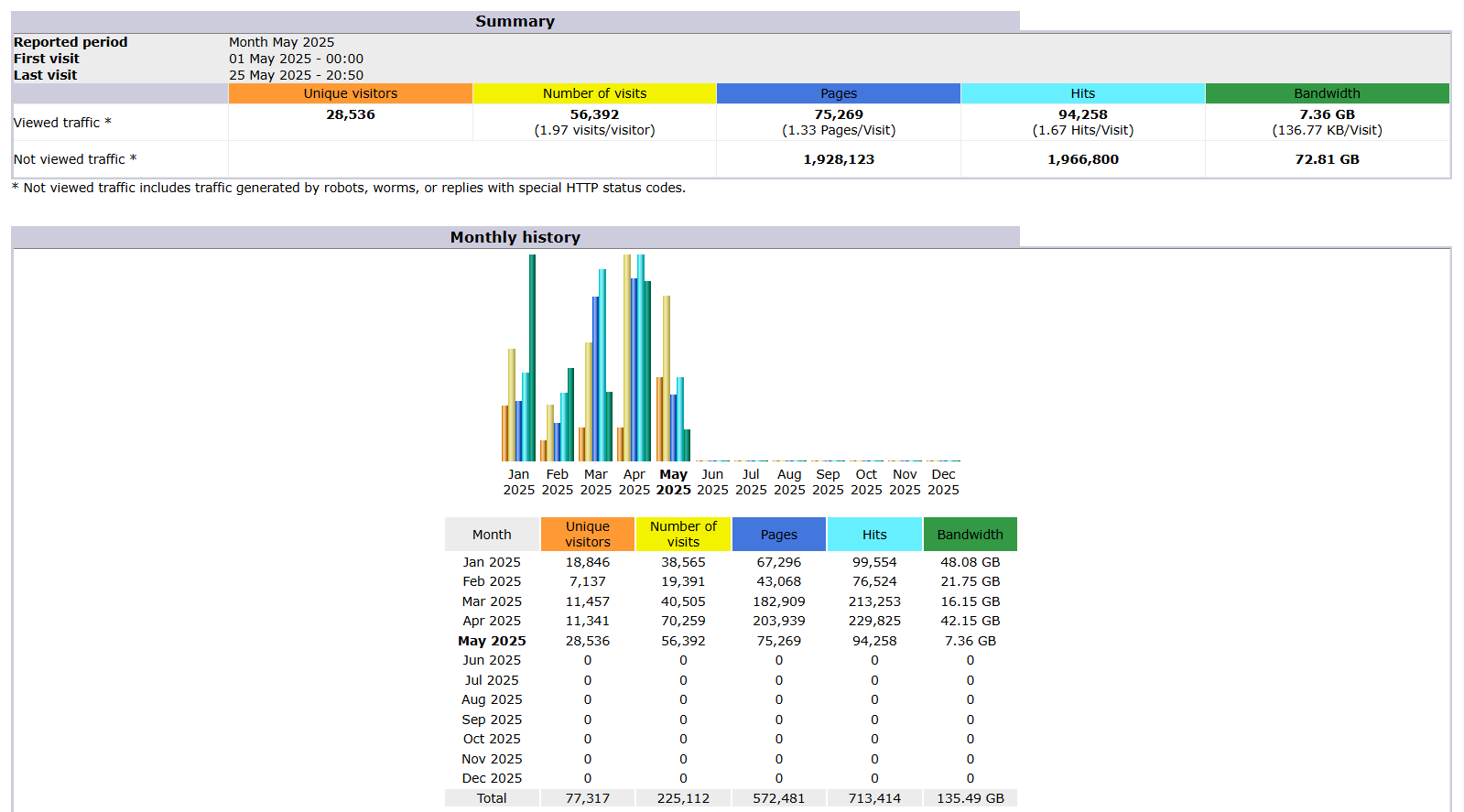Select the bold May 2025 table row label
This screenshot has width=1464, height=812.
click(x=492, y=641)
